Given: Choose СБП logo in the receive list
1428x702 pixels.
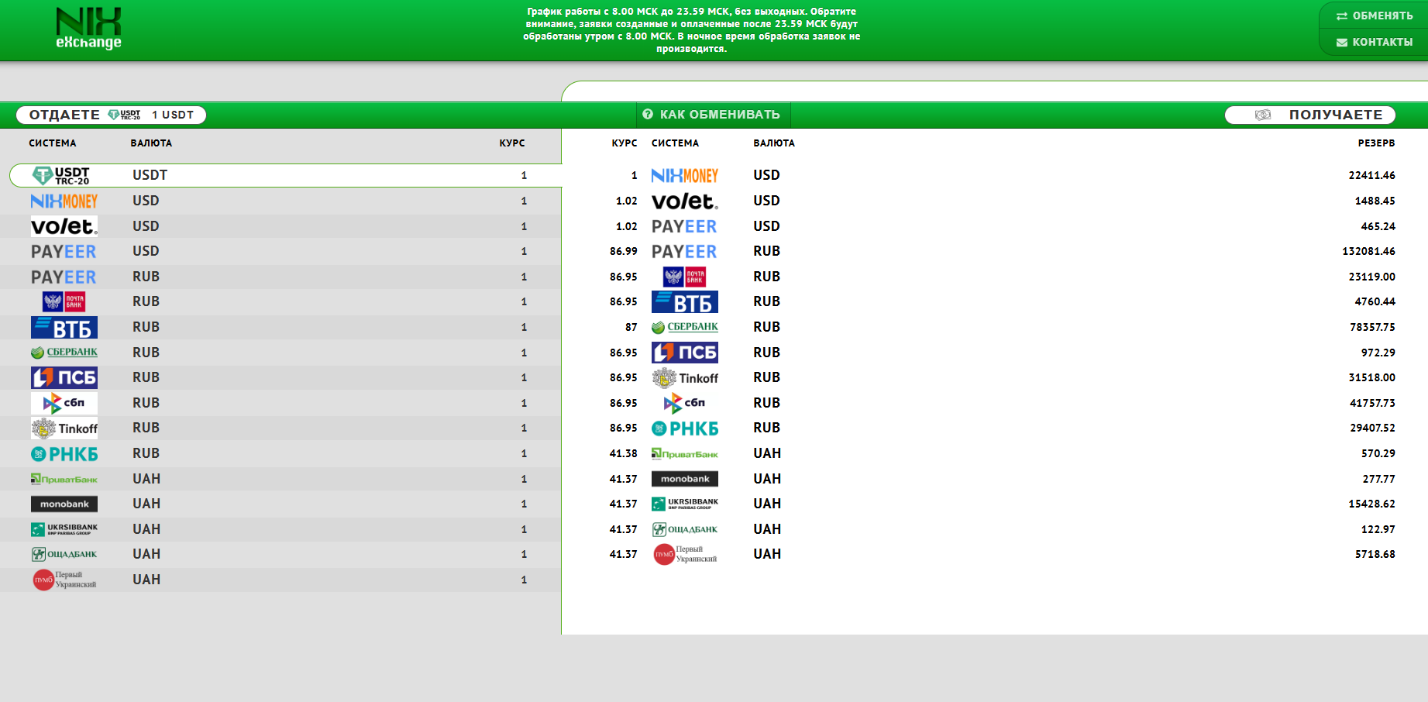Looking at the screenshot, I should click(685, 403).
